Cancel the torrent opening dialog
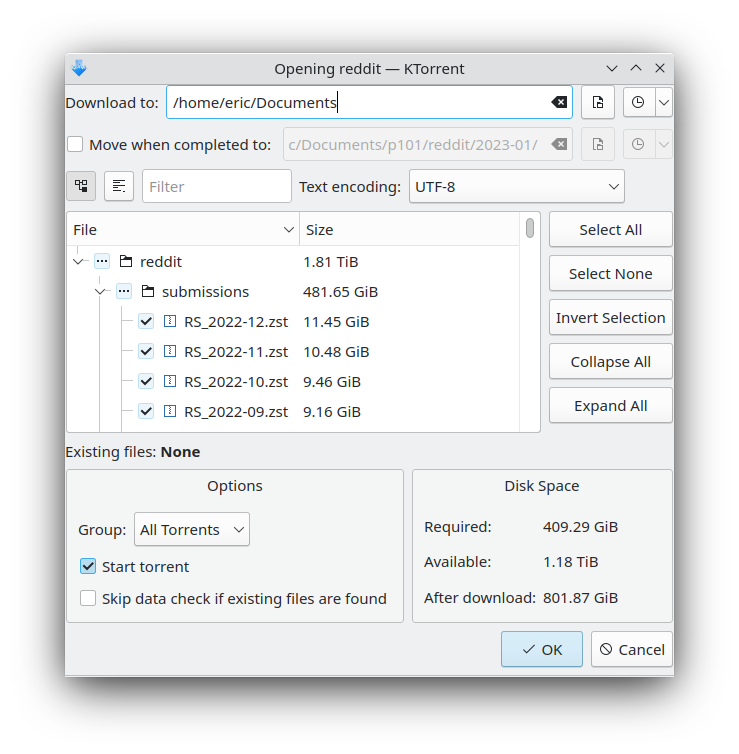Screen dimensions: 739x754 (632, 649)
